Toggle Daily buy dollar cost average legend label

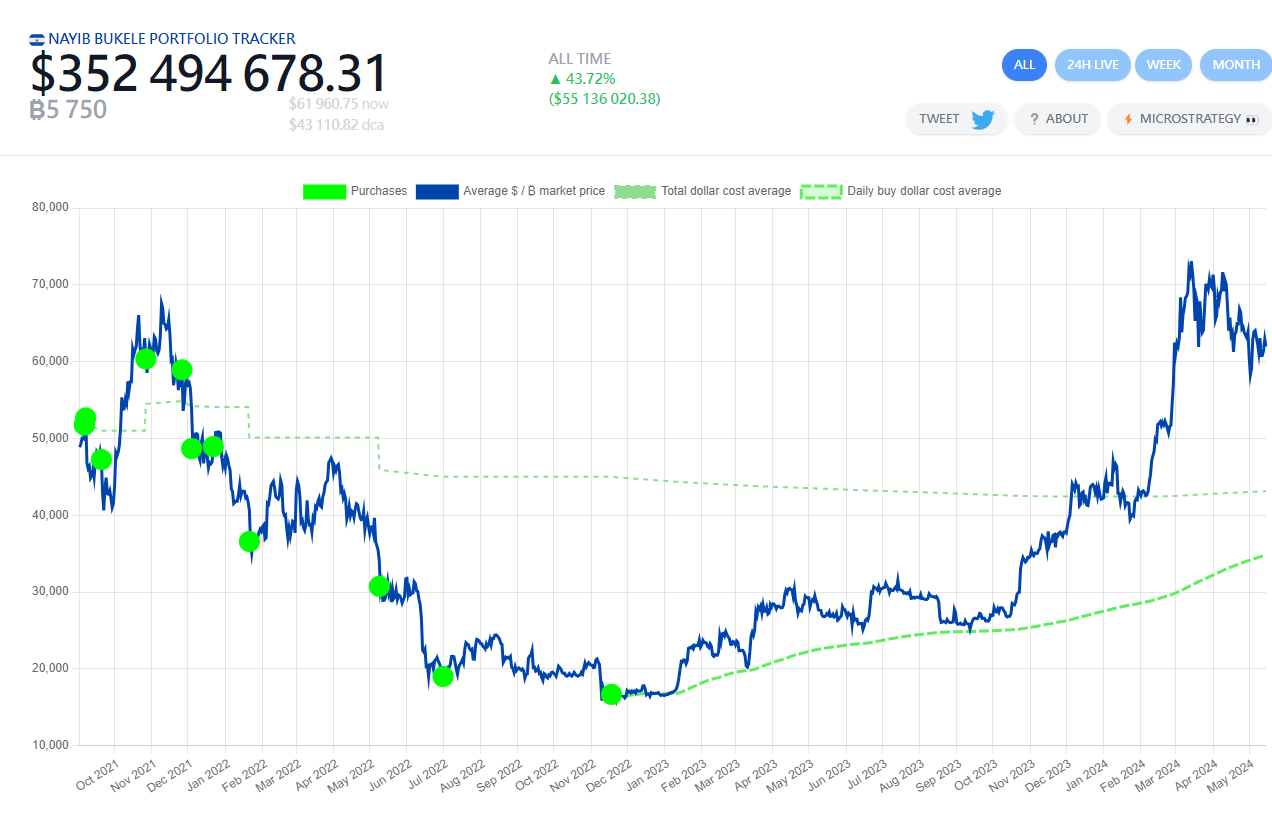pos(924,191)
